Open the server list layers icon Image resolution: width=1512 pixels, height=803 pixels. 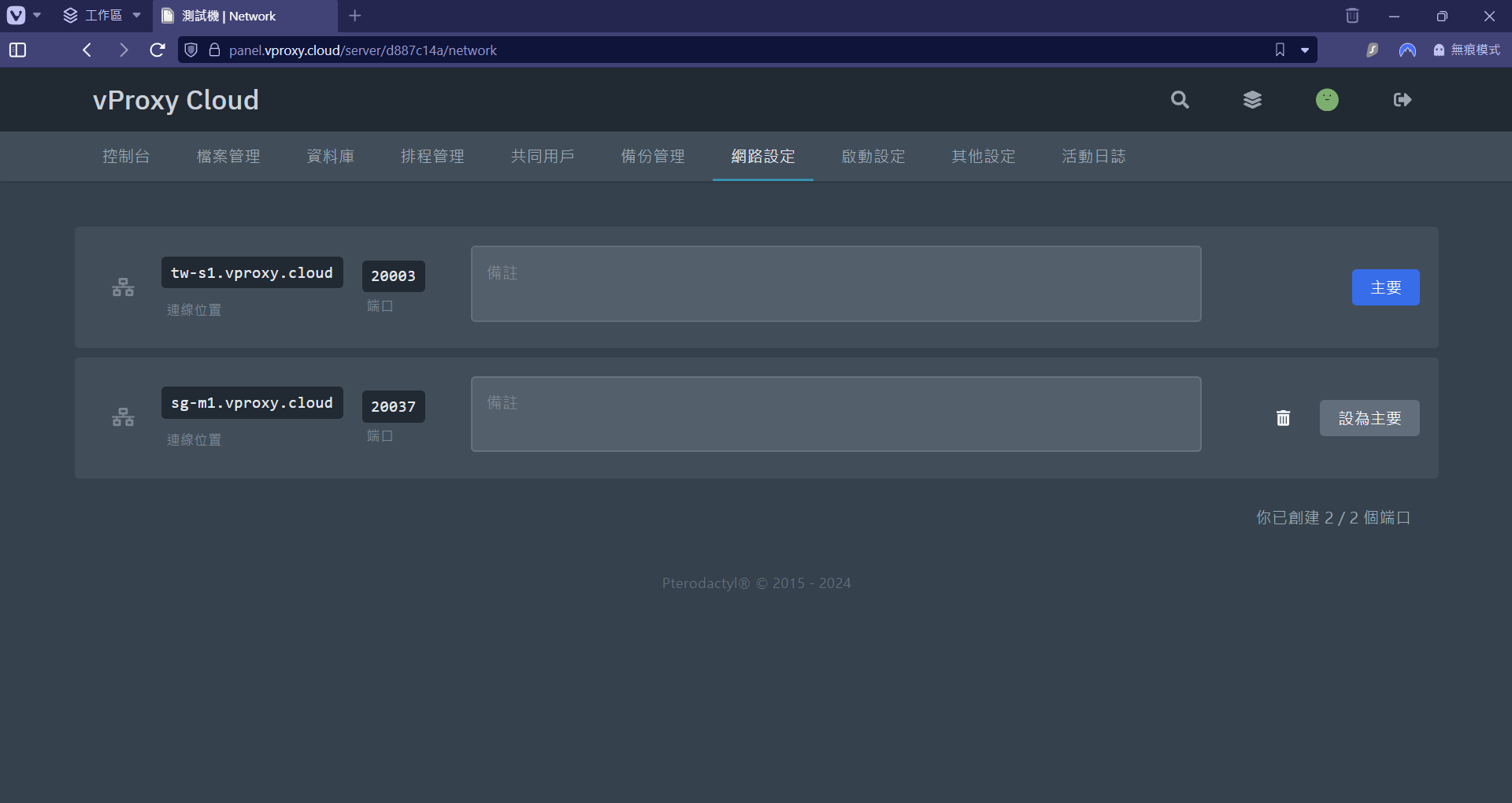(1252, 100)
